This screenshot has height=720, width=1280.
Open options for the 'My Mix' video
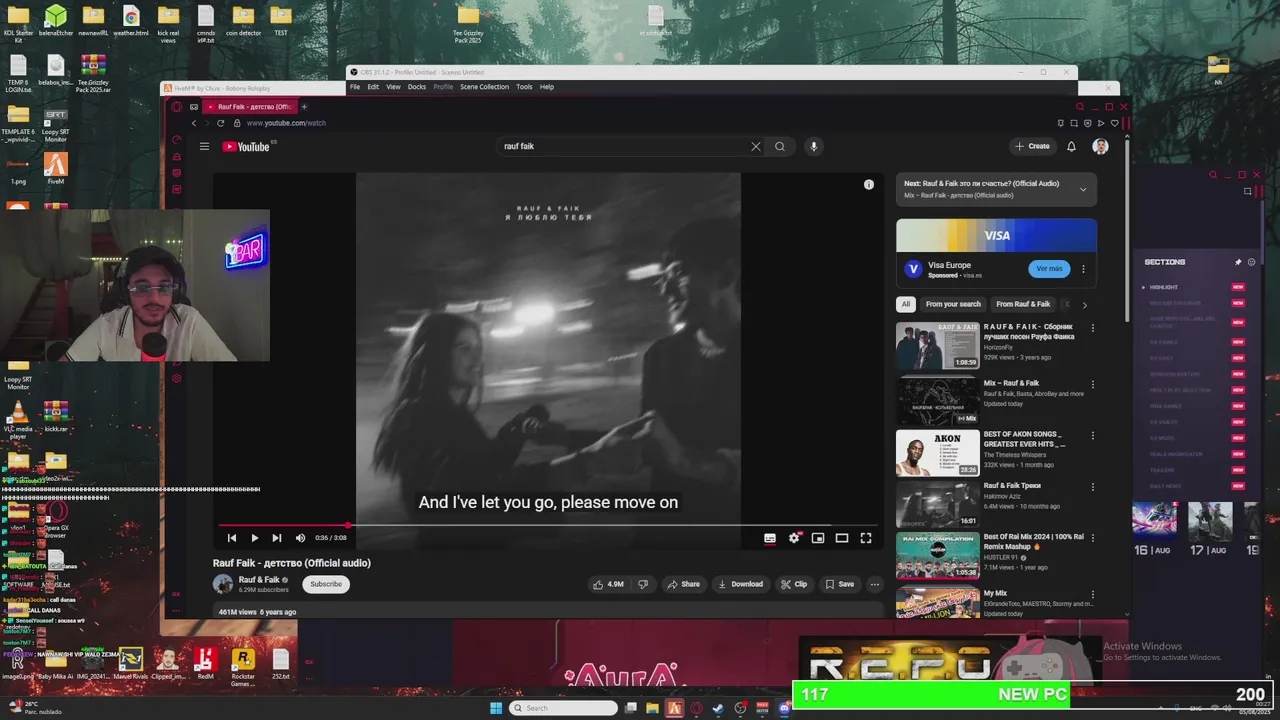1092,594
